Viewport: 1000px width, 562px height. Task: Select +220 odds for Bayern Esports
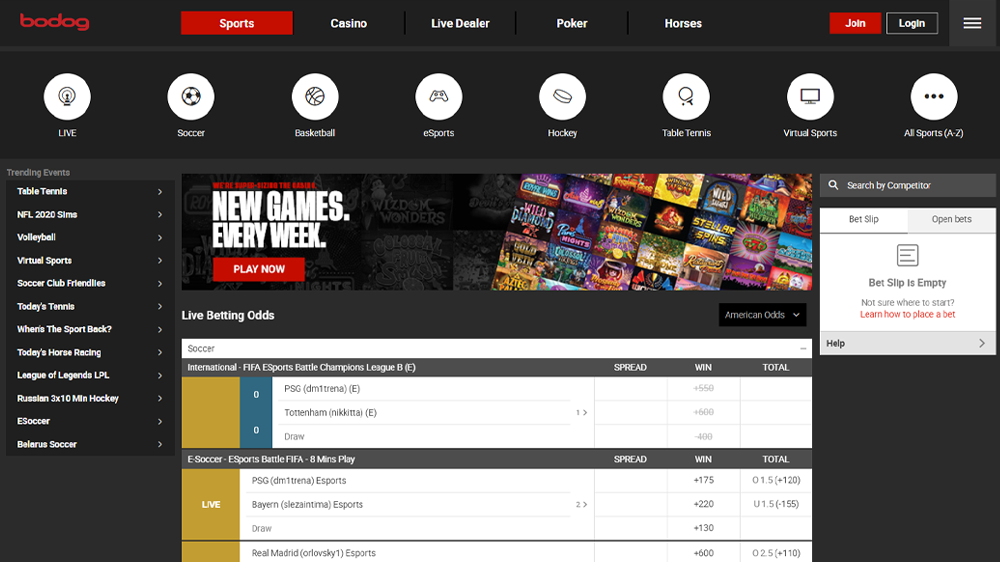(703, 504)
